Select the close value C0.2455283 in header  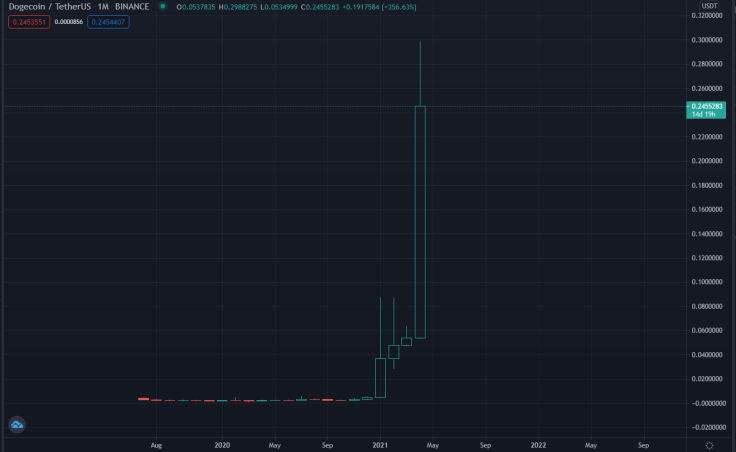pos(320,7)
